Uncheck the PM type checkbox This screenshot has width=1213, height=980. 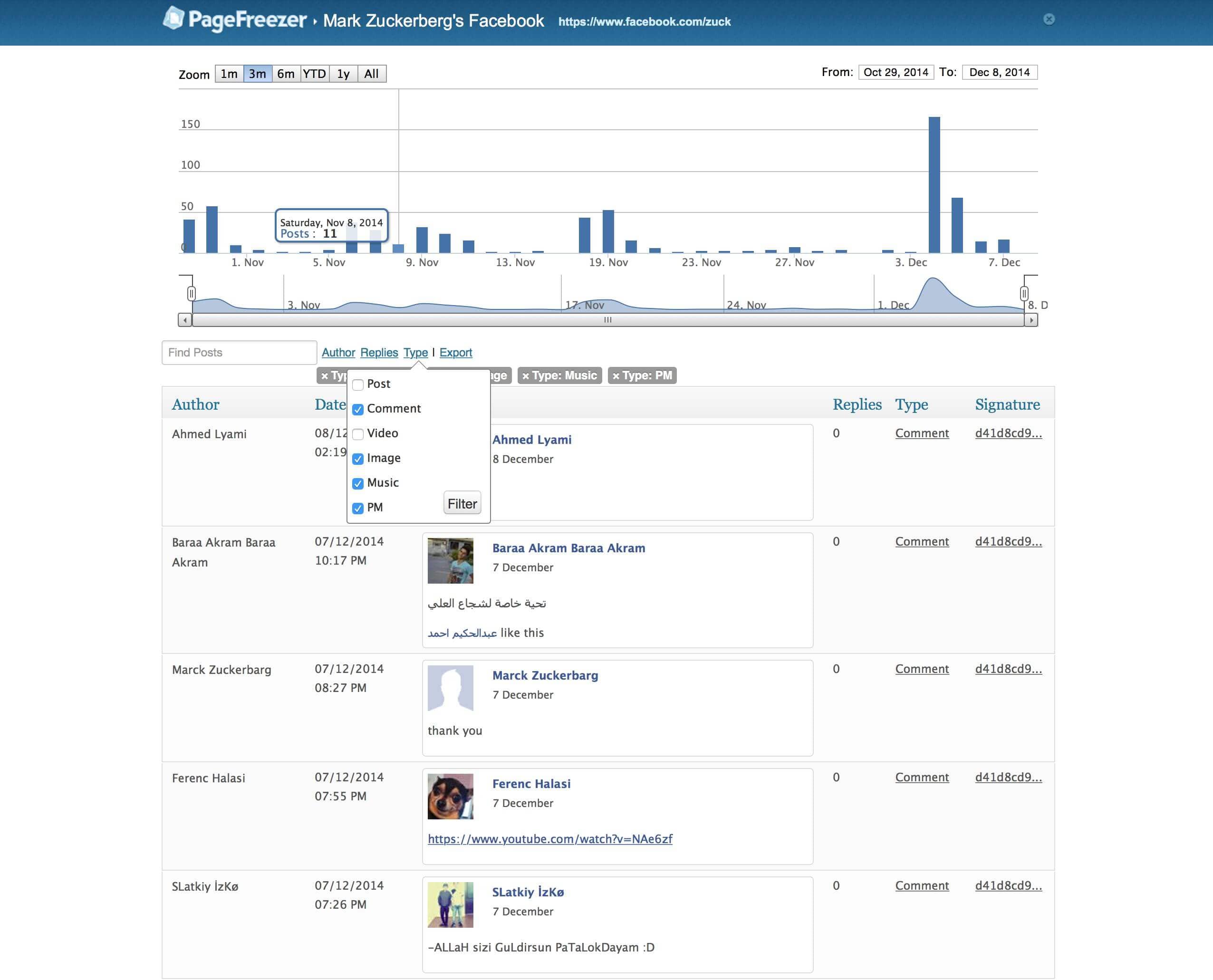[358, 509]
